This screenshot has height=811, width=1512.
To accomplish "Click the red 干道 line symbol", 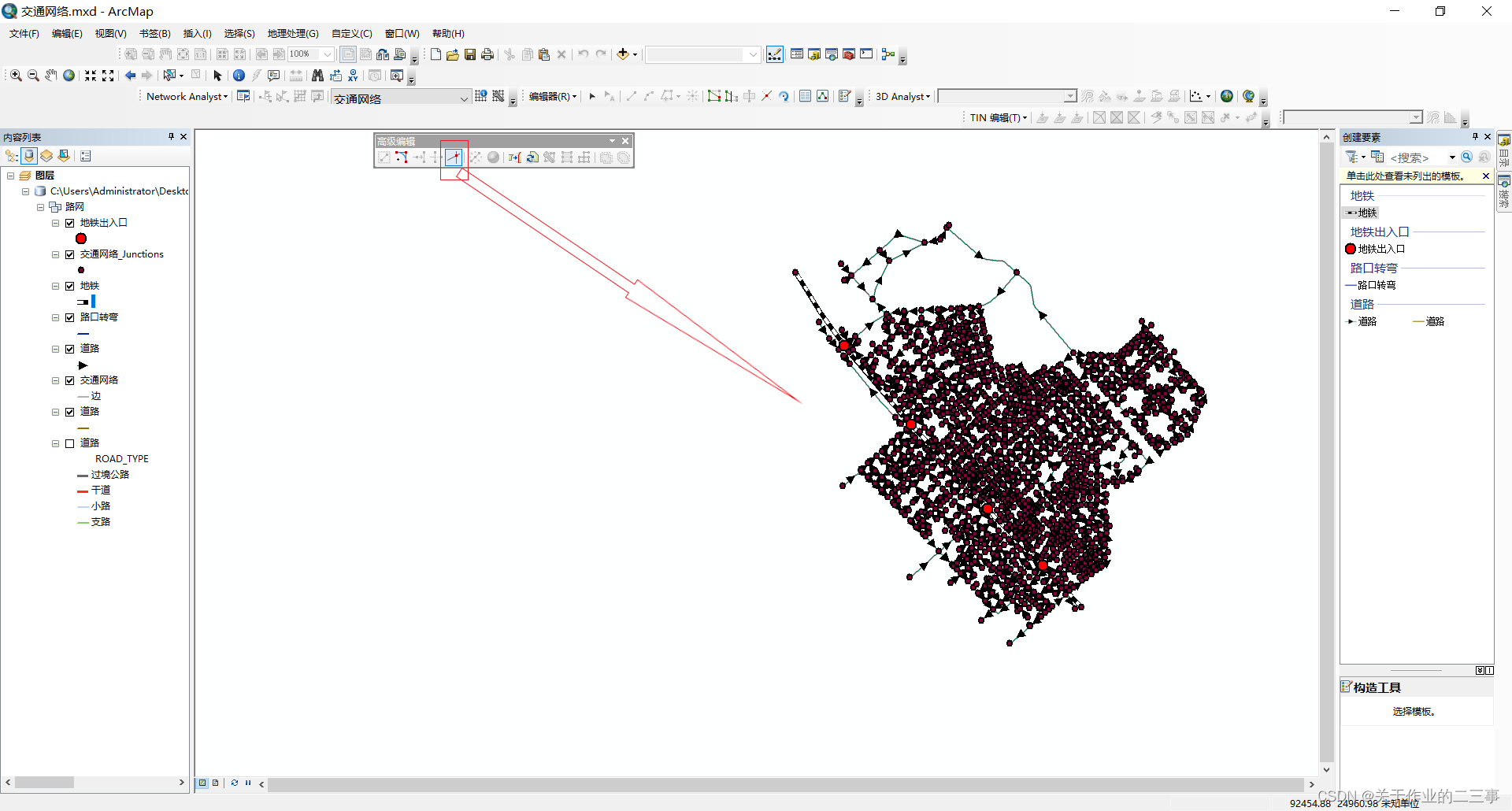I will 83,491.
